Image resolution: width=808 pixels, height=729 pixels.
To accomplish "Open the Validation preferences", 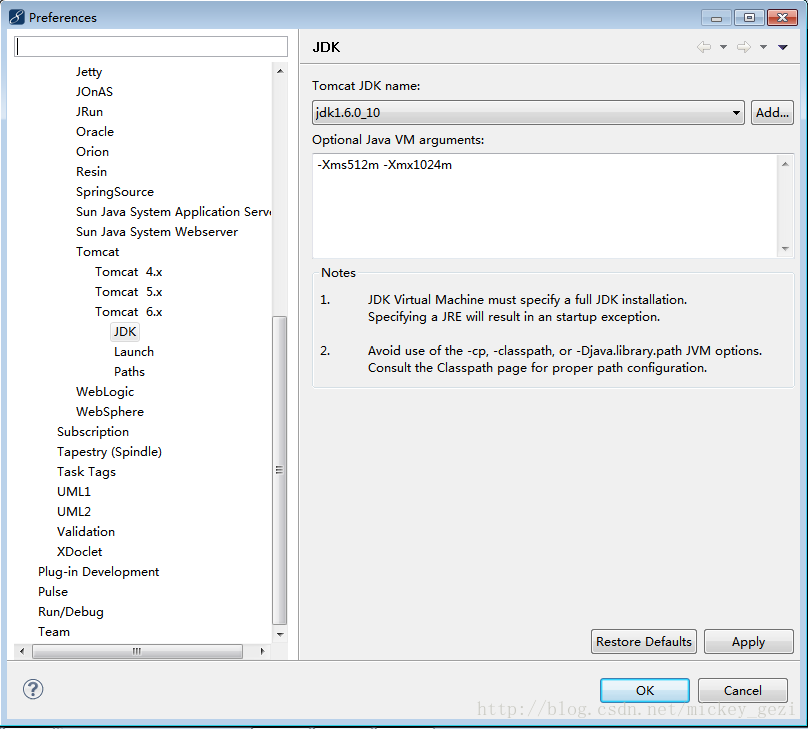I will coord(86,532).
